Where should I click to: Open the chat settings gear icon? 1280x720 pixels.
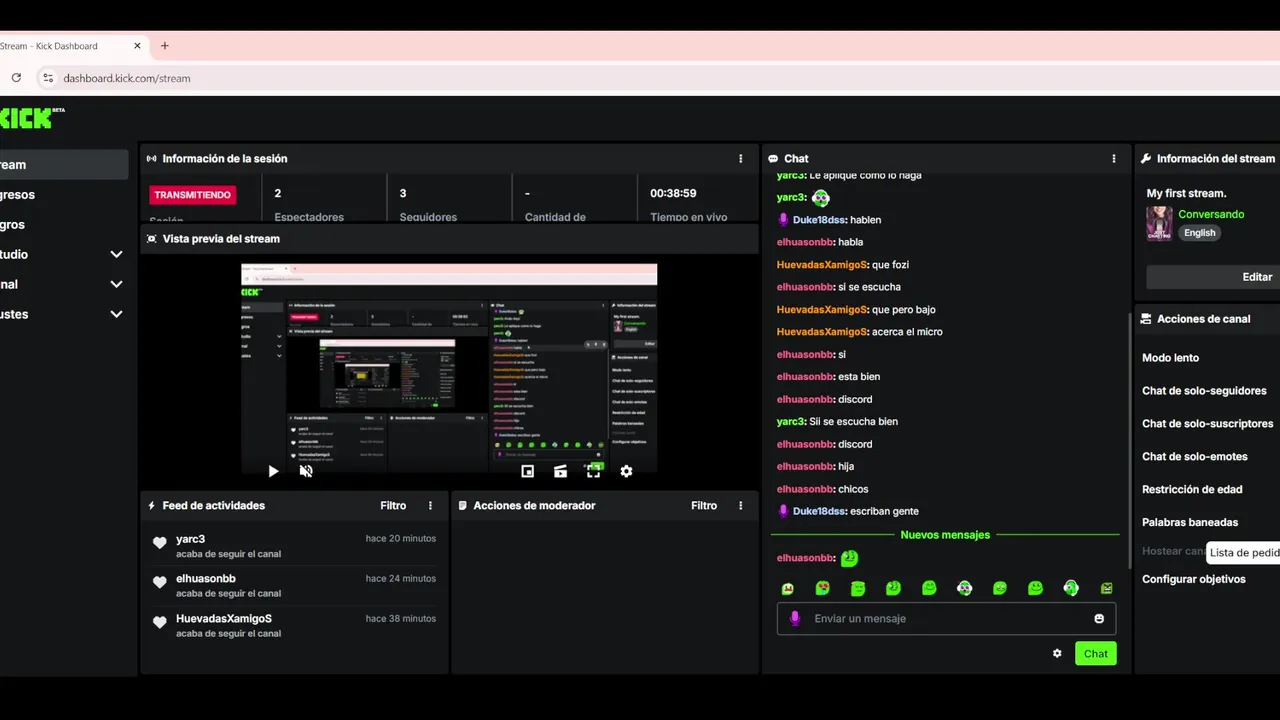tap(1057, 654)
